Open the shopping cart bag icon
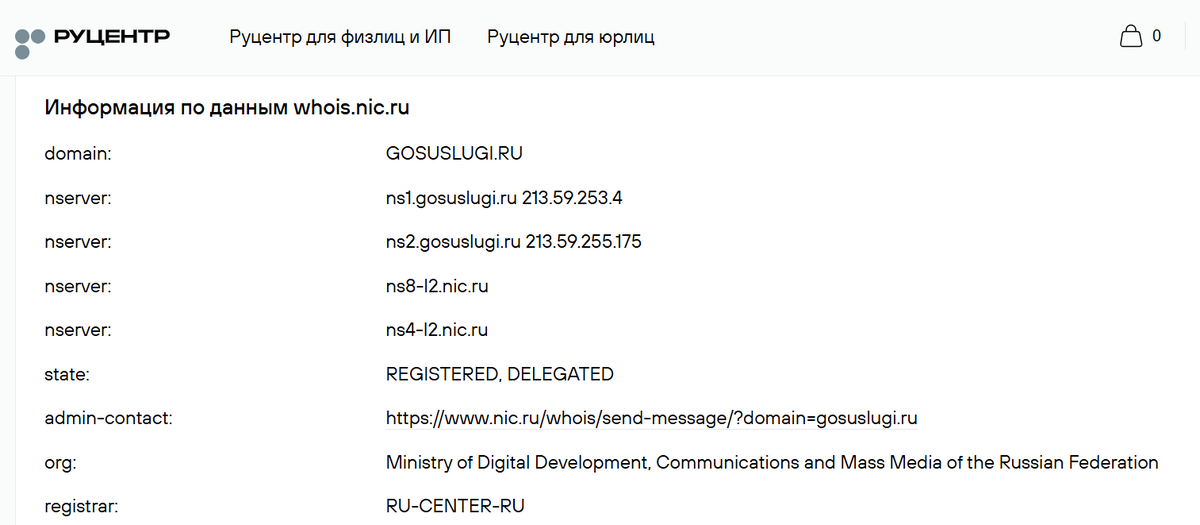 point(1131,37)
